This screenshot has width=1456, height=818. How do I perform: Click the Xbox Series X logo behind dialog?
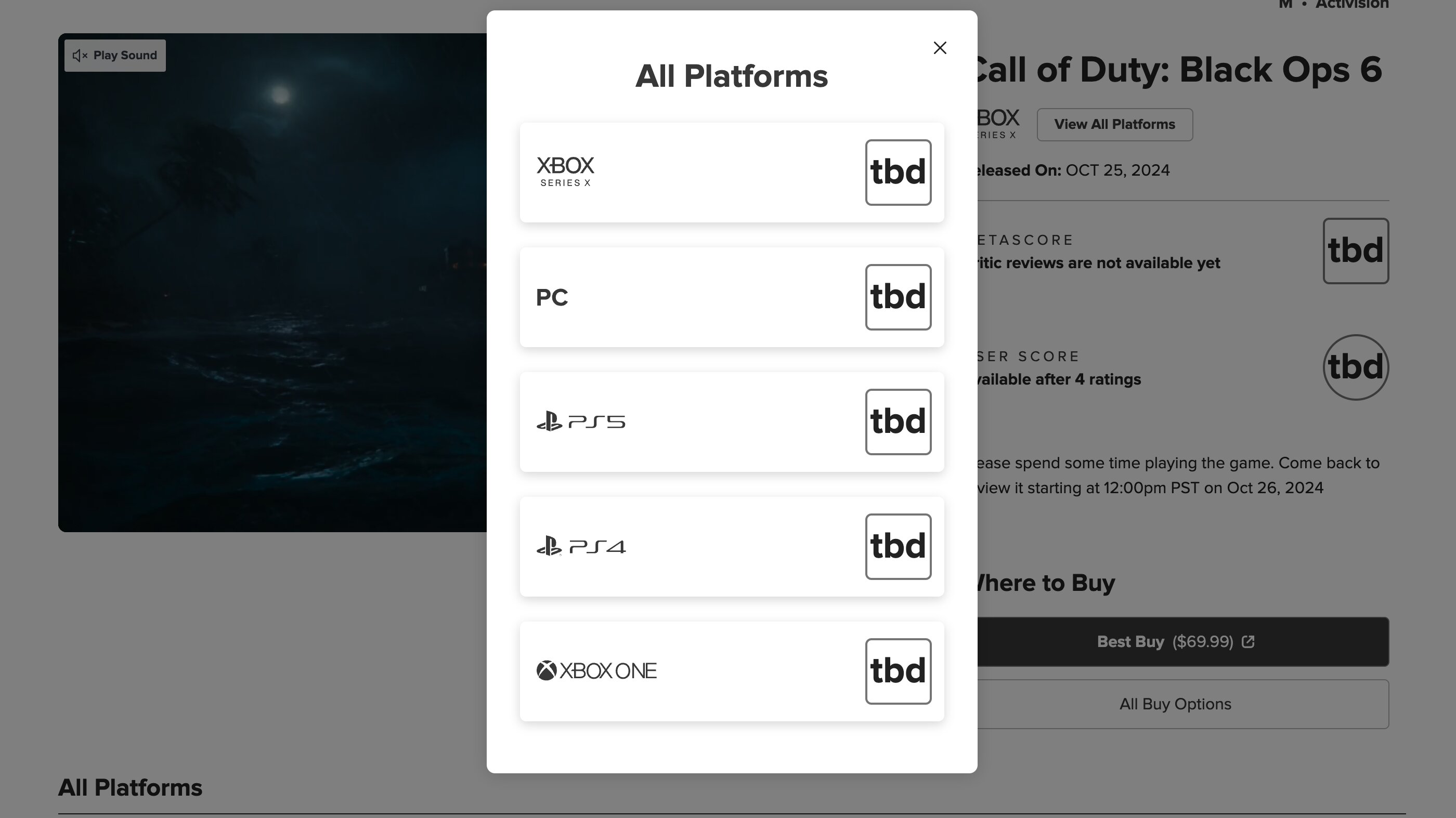(998, 124)
